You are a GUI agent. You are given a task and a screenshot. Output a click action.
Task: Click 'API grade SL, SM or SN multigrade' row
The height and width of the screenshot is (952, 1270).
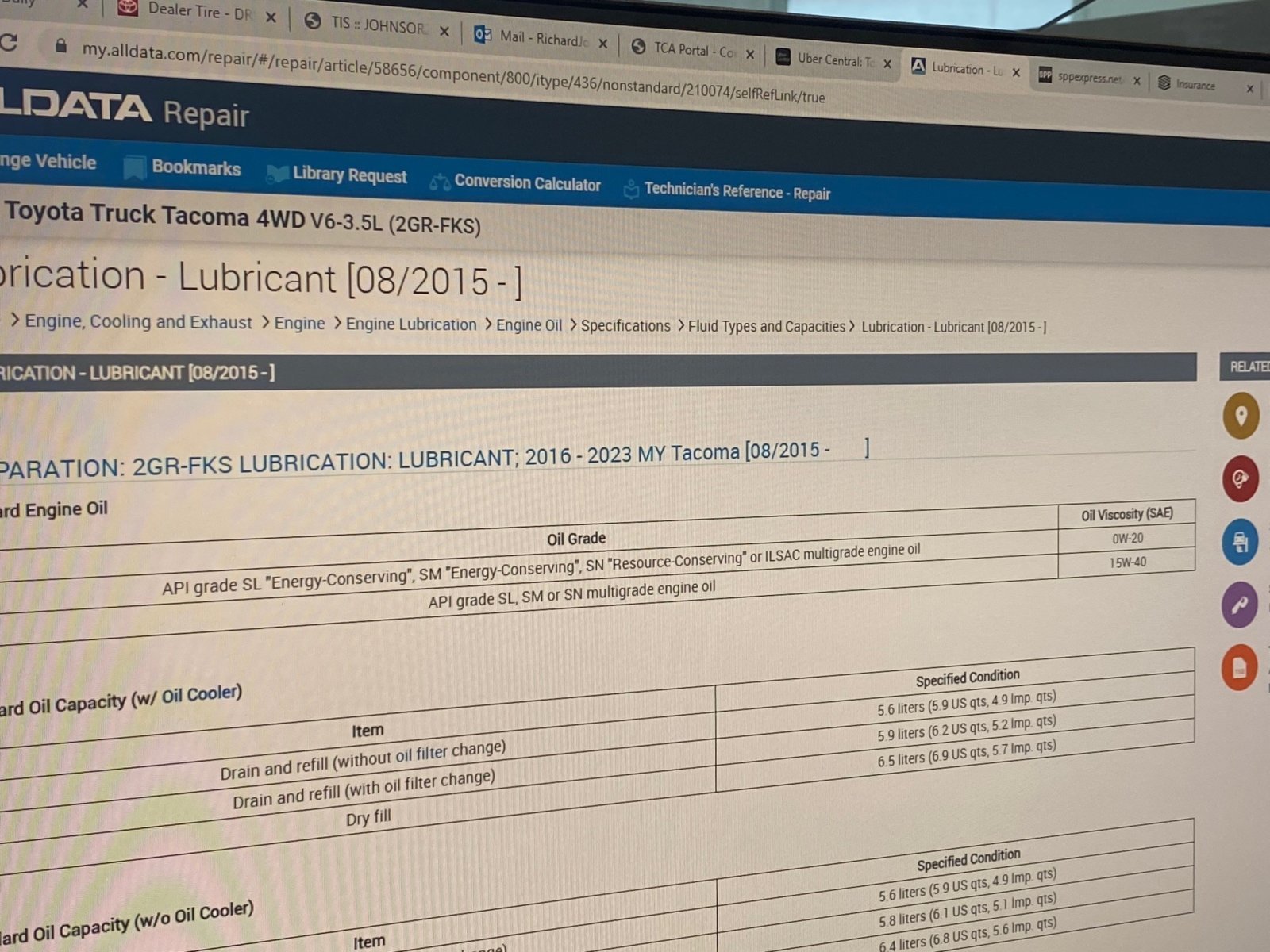pos(571,595)
